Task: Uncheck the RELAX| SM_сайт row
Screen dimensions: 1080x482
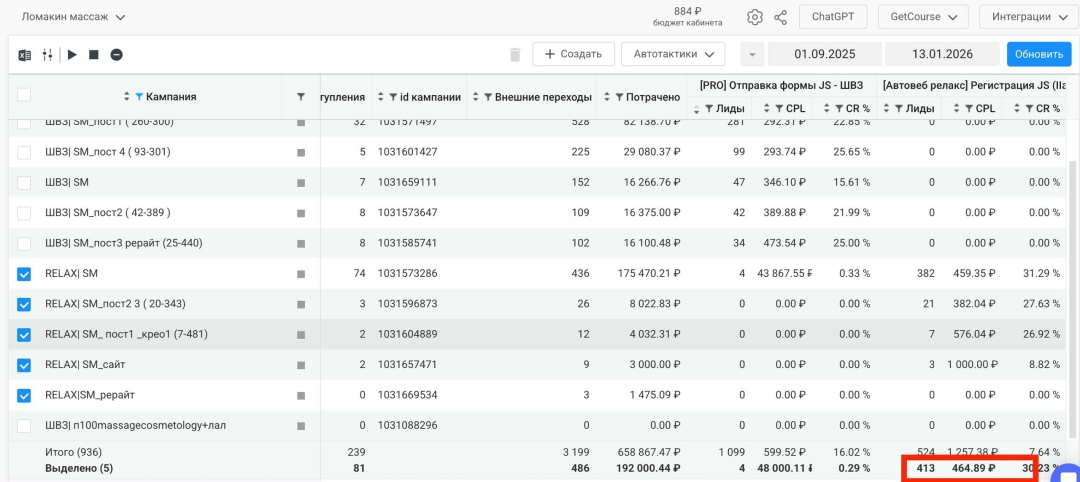Action: point(23,365)
